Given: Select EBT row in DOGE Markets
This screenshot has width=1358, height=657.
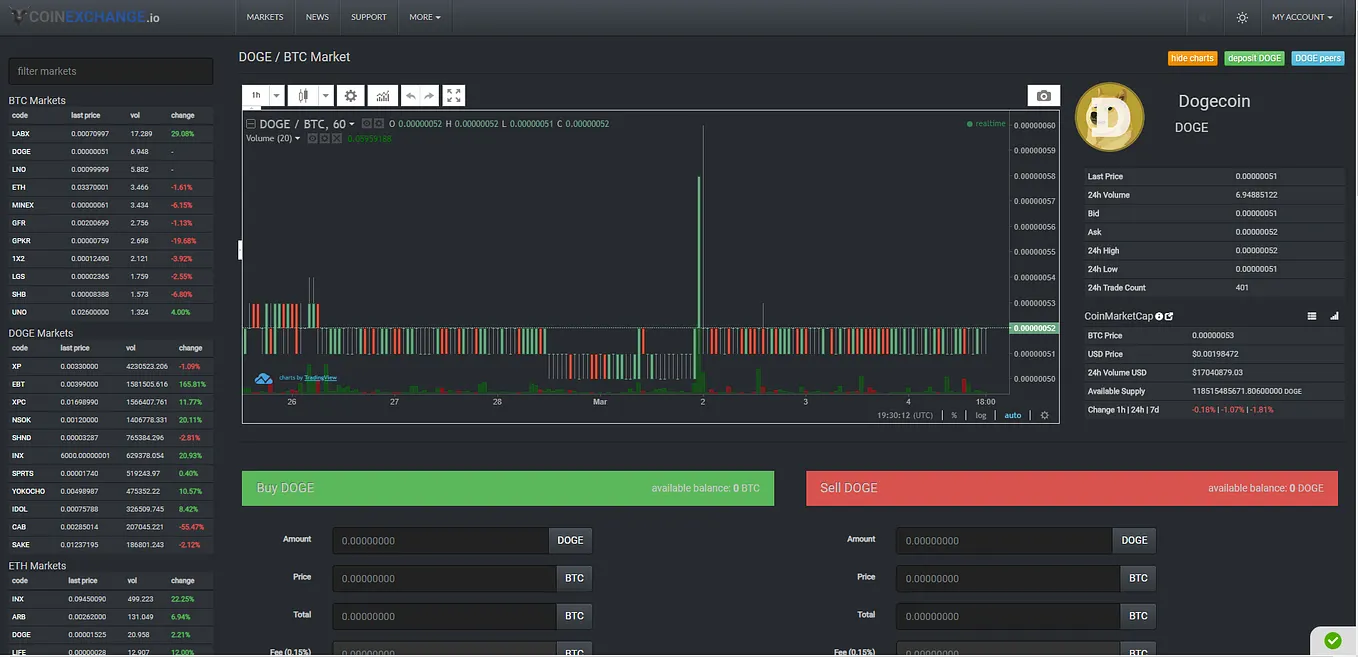Looking at the screenshot, I should pos(110,384).
